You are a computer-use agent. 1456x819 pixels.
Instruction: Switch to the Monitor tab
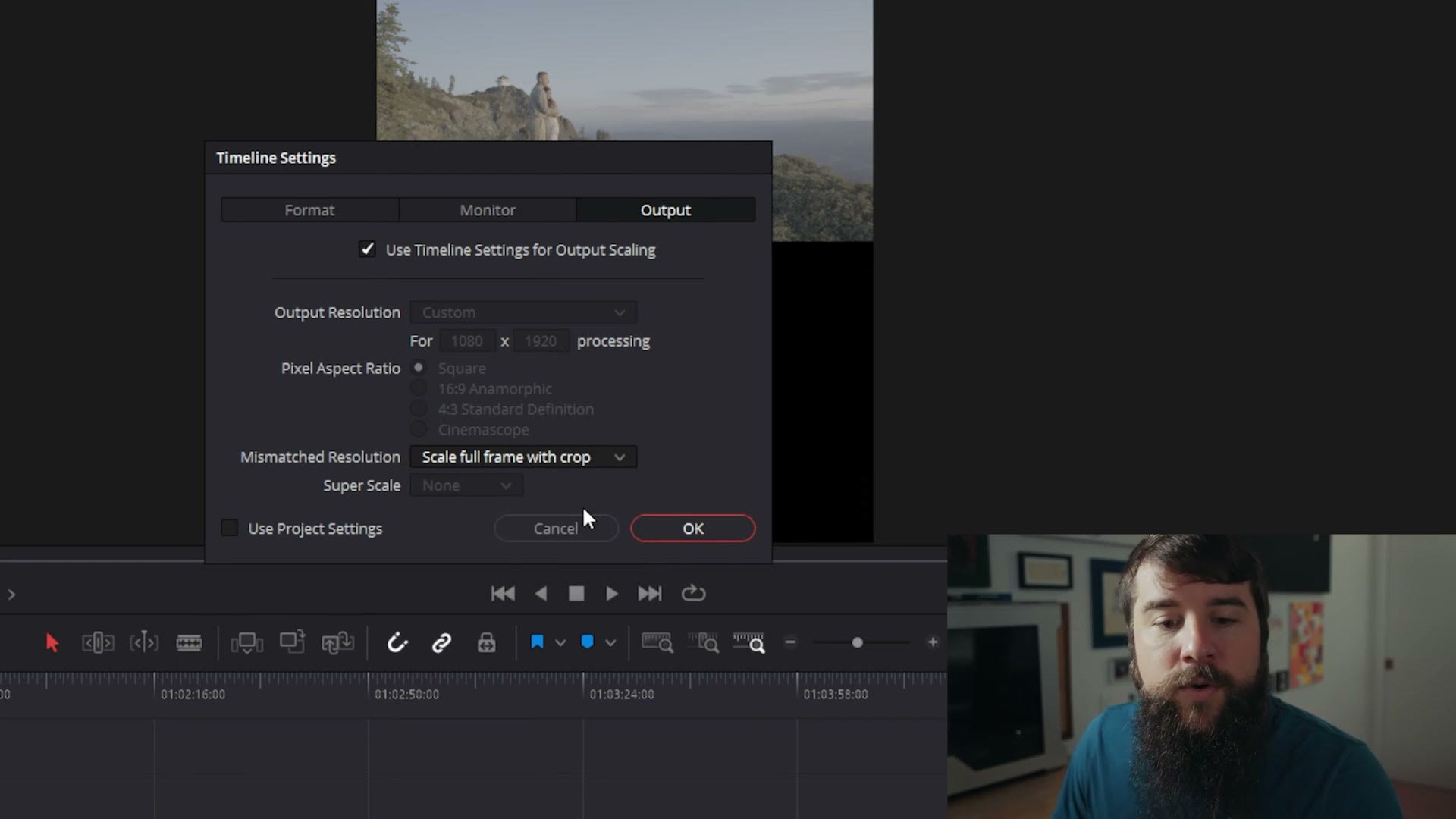[488, 210]
